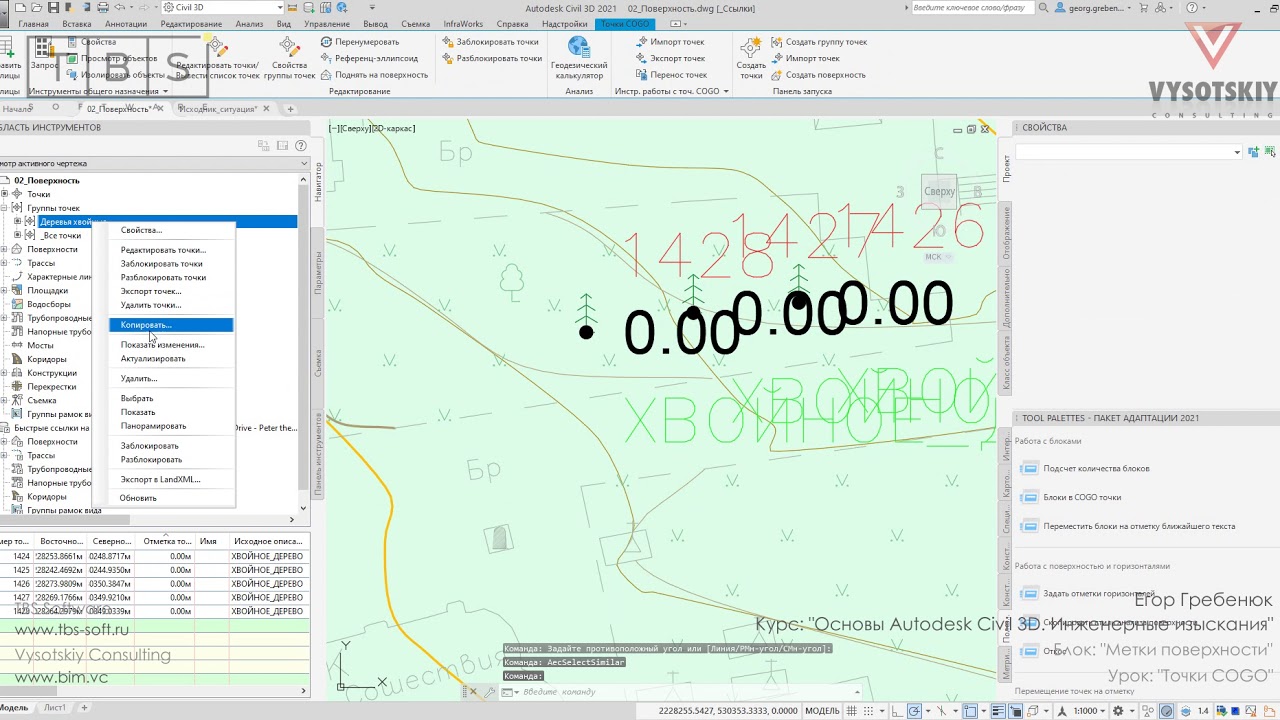Open the Главная ribbon tab

(33, 23)
